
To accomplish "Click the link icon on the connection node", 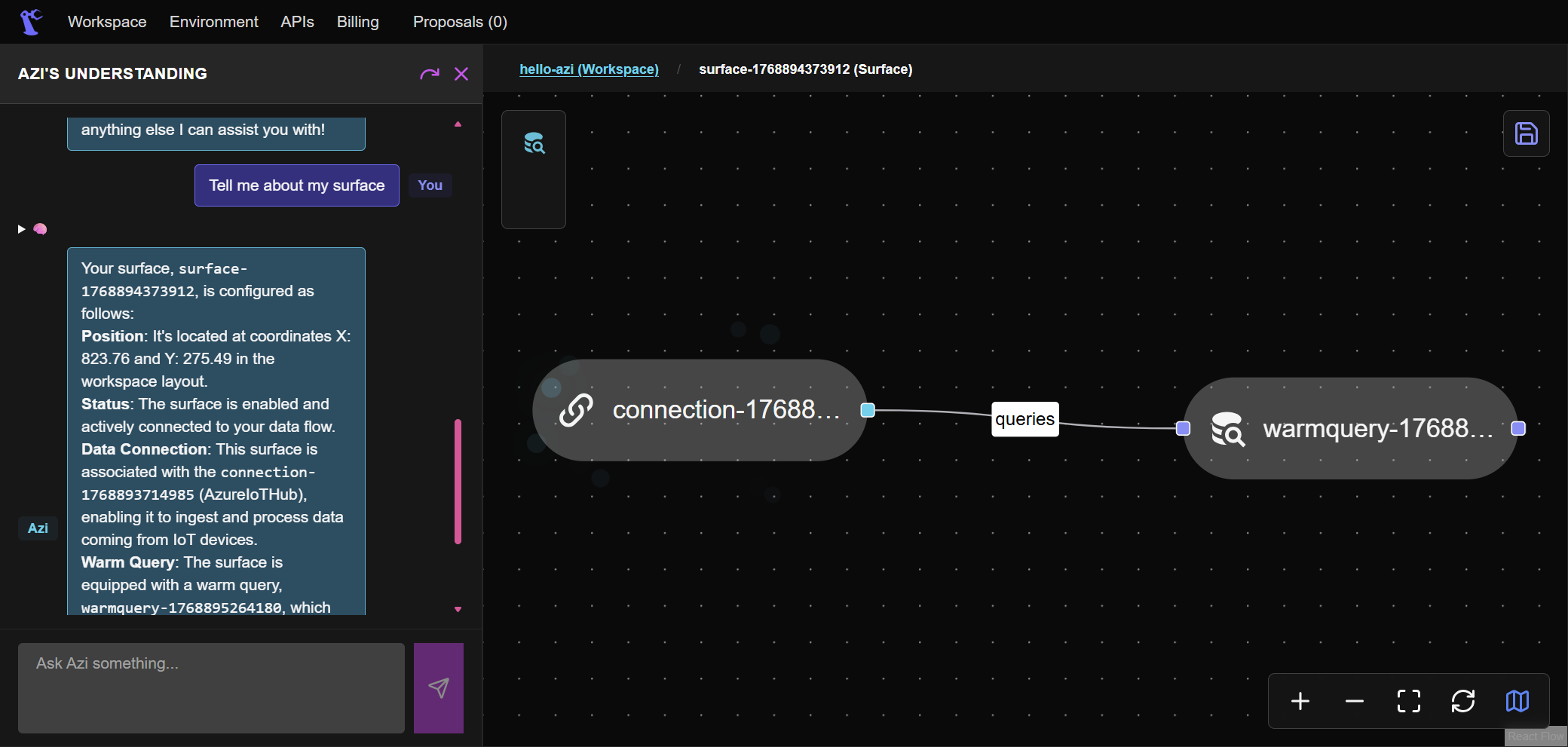I will (576, 410).
